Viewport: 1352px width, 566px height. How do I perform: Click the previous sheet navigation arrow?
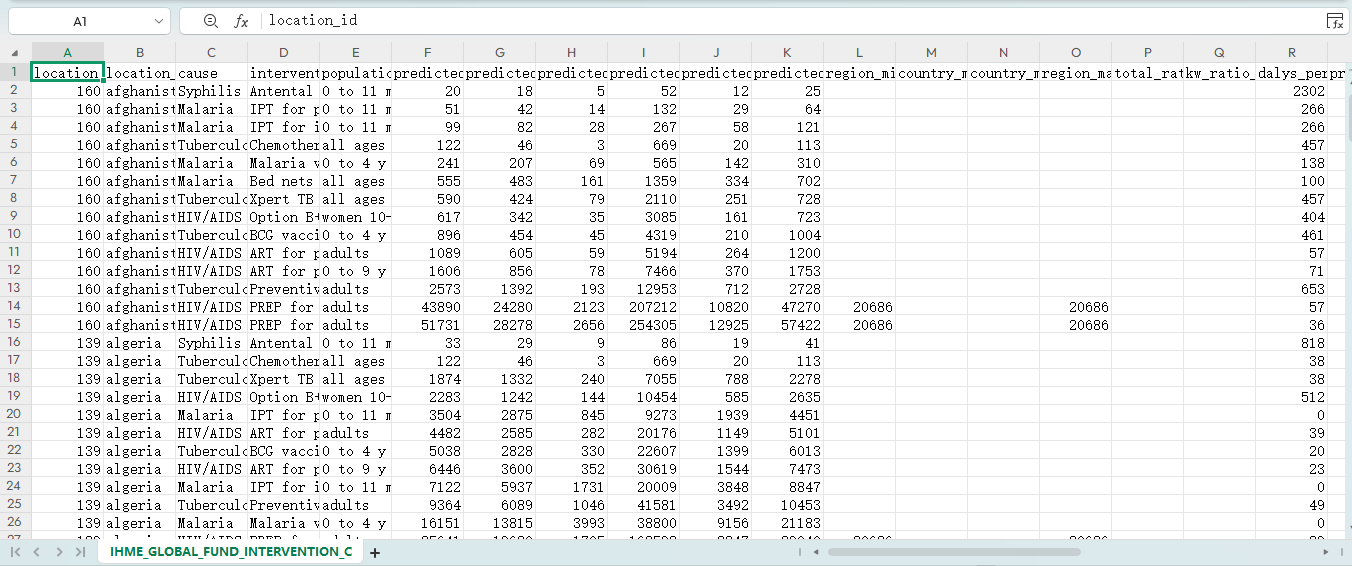(x=36, y=552)
